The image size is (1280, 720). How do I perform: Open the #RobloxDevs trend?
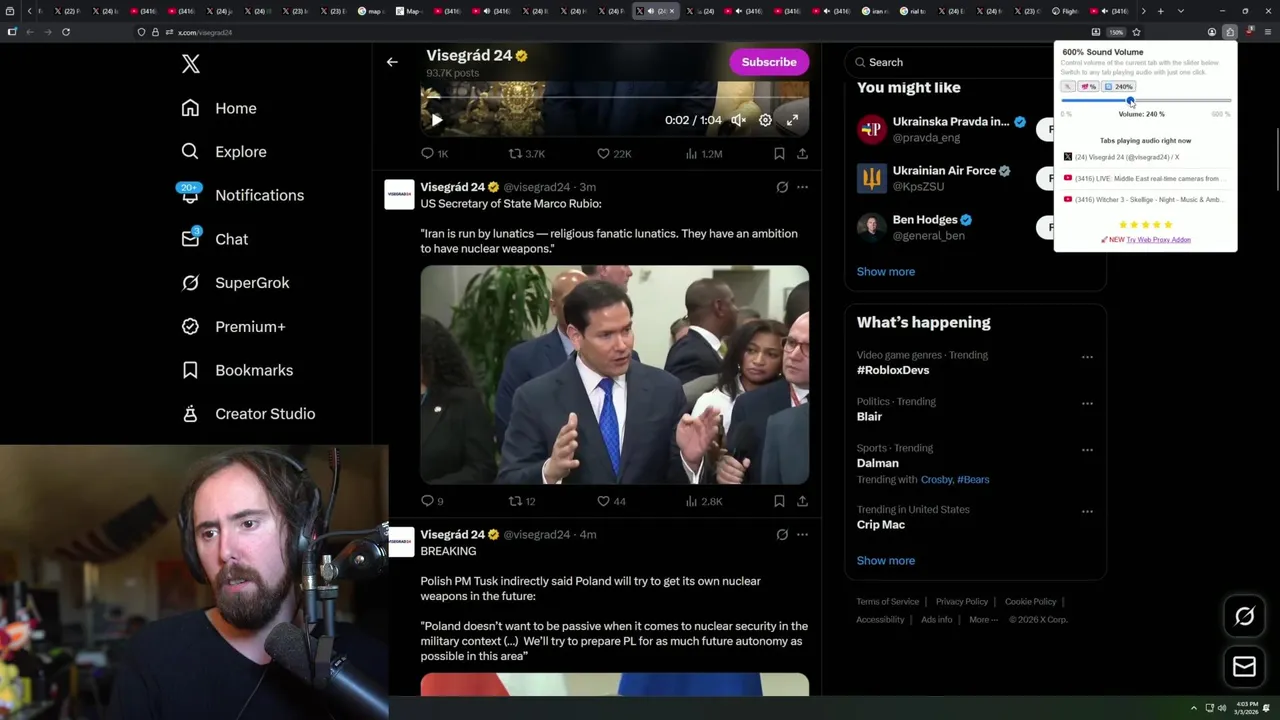(x=893, y=370)
